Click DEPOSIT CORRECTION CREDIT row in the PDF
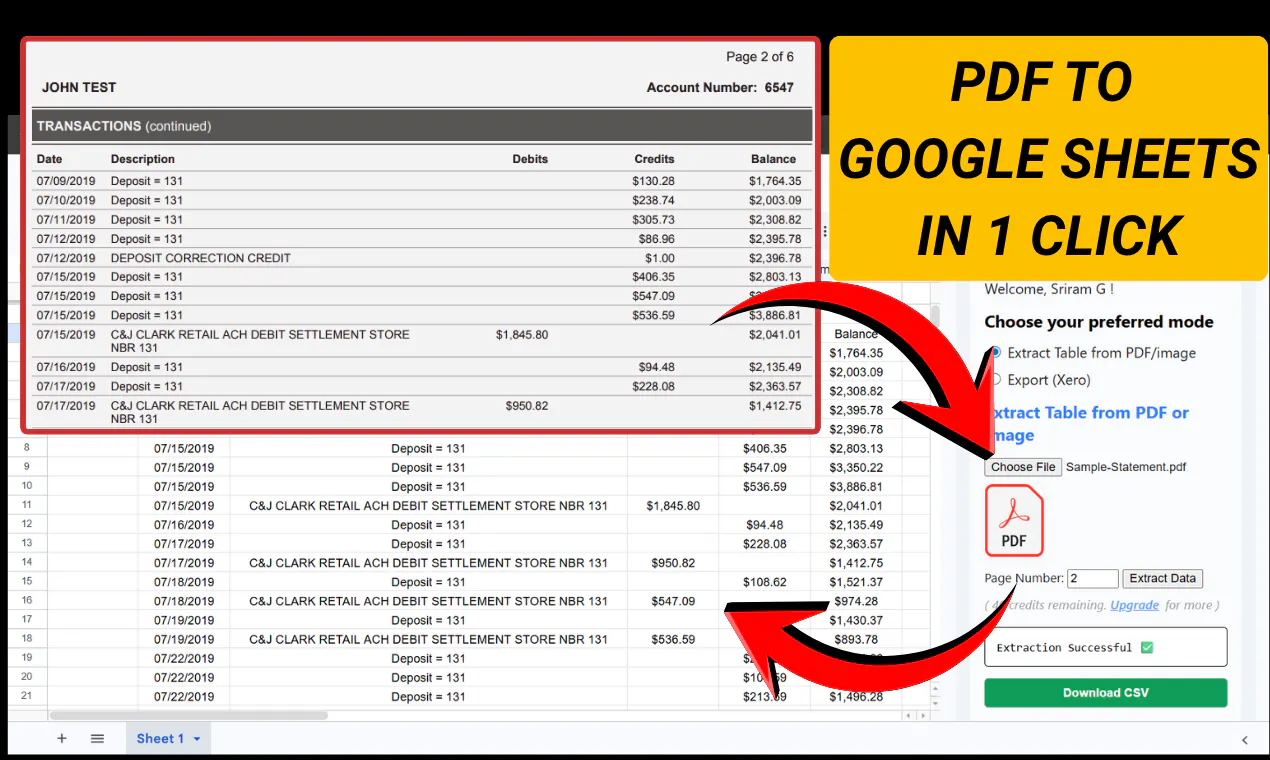Viewport: 1270px width, 760px height. 420,258
